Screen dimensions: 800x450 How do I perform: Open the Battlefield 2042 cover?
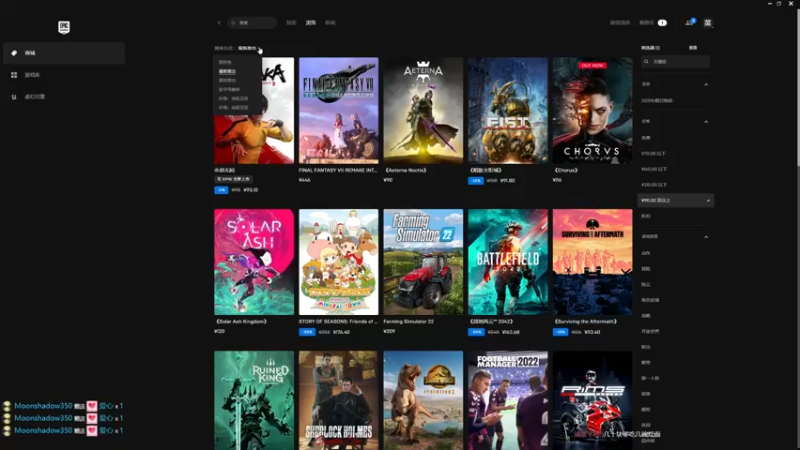508,262
